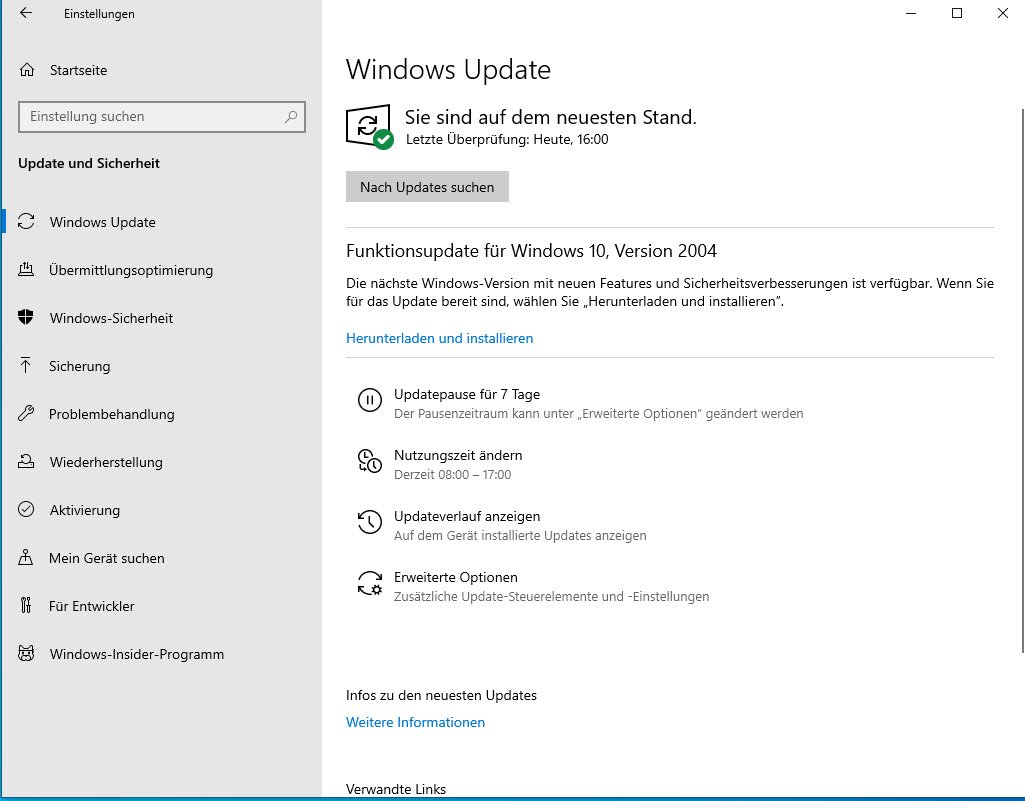Click the Erweiterte Optionen gear-sync icon
This screenshot has width=1025, height=801.
point(369,583)
